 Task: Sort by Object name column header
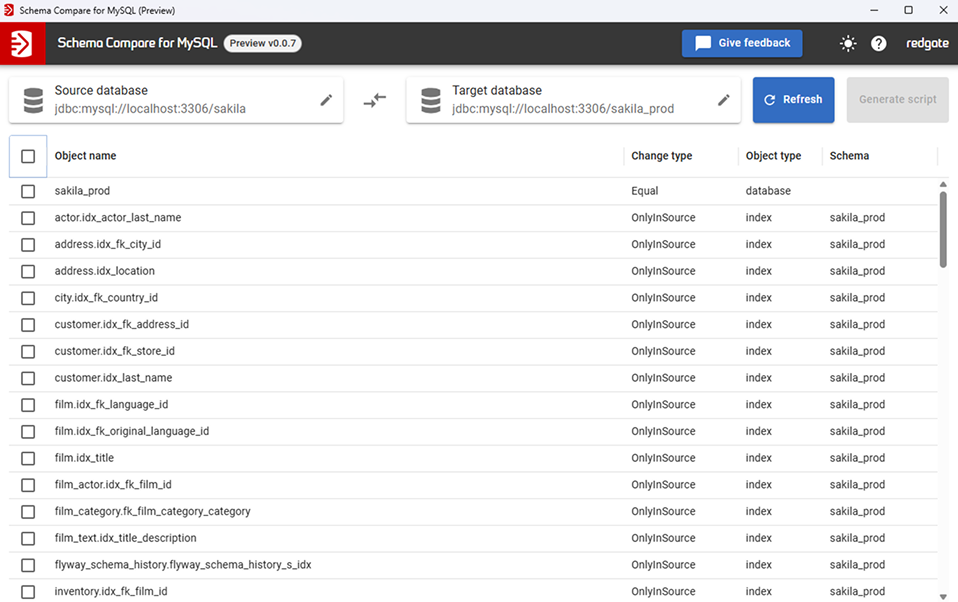point(86,156)
